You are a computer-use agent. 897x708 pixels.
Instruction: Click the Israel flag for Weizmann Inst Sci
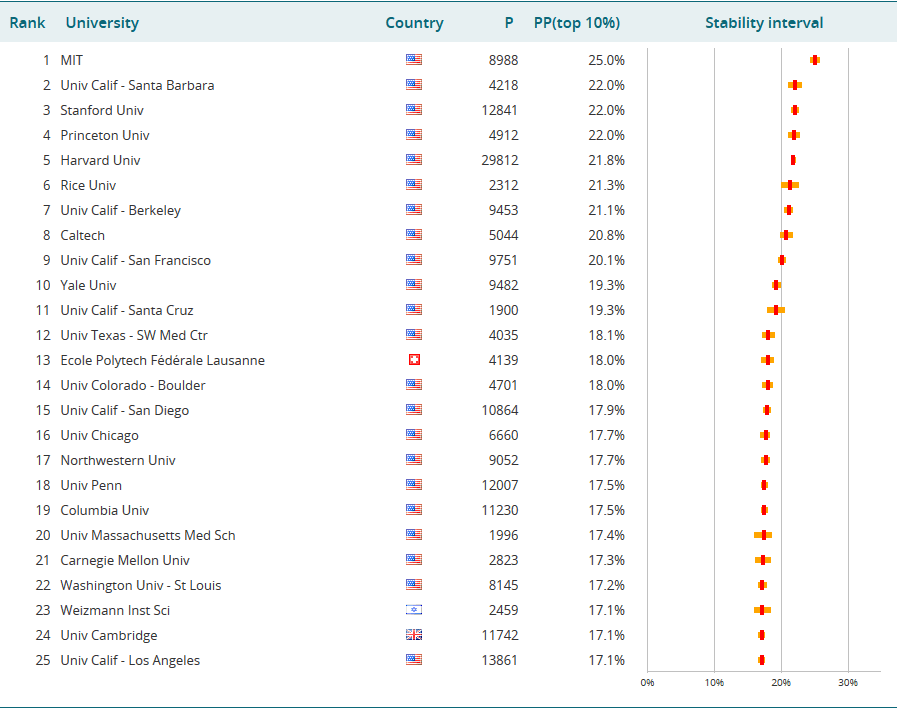pyautogui.click(x=414, y=610)
